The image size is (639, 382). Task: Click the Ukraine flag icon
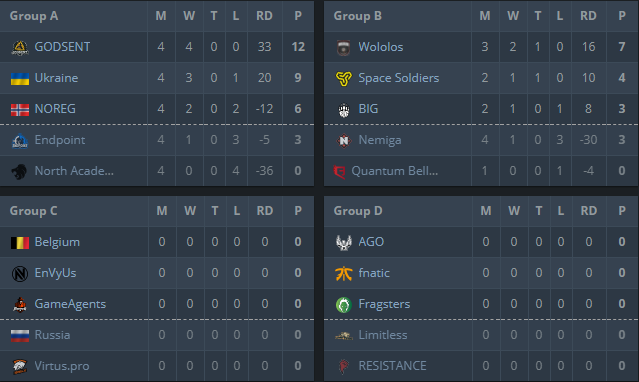[x=20, y=78]
